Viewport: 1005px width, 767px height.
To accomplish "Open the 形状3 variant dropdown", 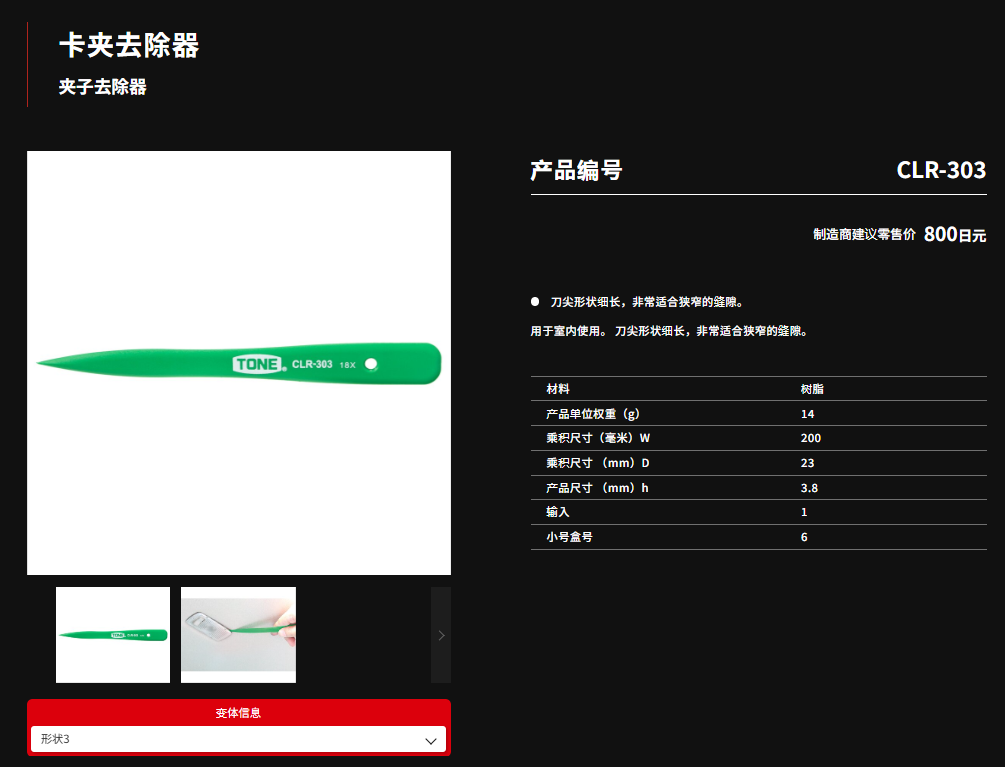I will (x=238, y=740).
